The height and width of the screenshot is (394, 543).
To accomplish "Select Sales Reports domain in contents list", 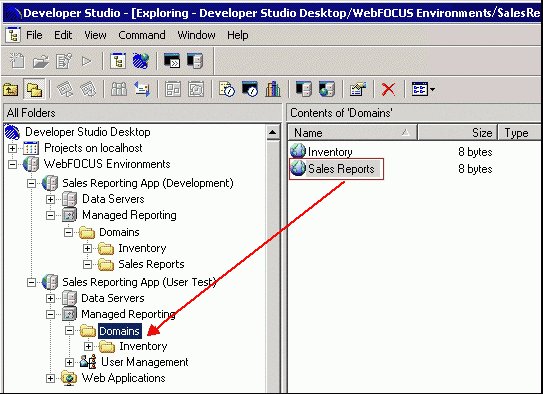I will click(341, 169).
